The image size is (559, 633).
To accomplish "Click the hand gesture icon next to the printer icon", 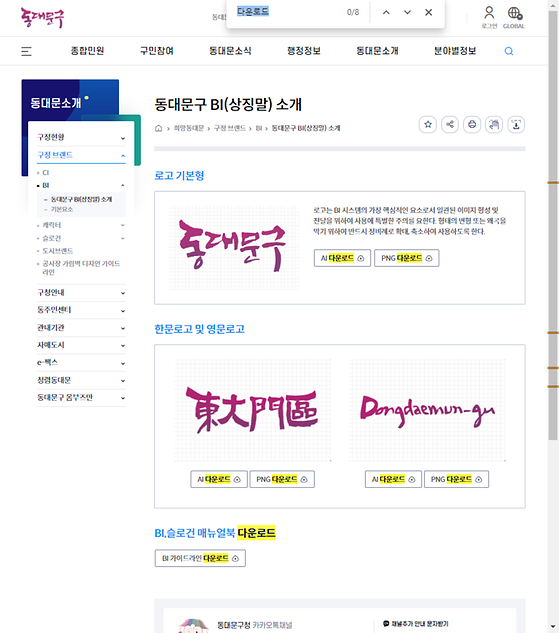I will 494,124.
